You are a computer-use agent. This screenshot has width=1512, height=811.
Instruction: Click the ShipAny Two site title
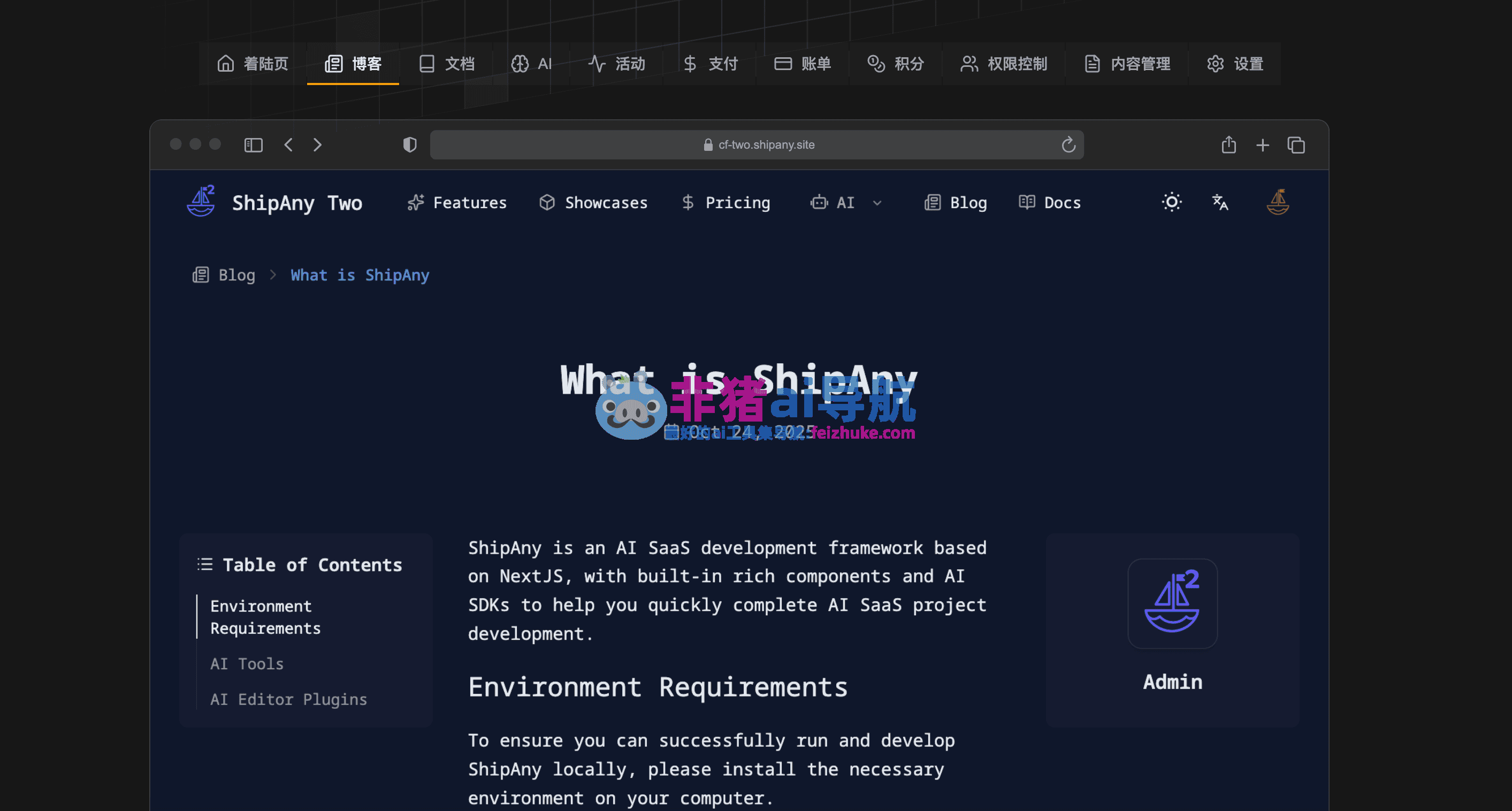tap(297, 203)
